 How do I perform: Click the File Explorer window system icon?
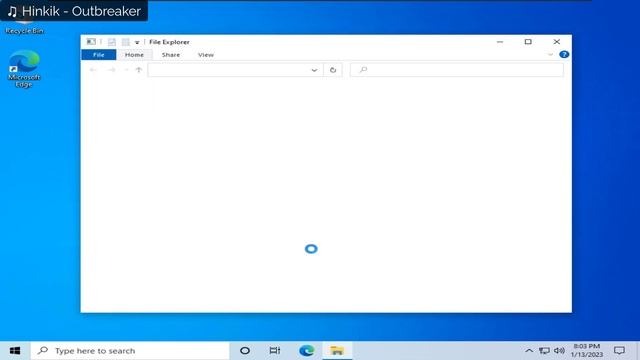pyautogui.click(x=91, y=42)
